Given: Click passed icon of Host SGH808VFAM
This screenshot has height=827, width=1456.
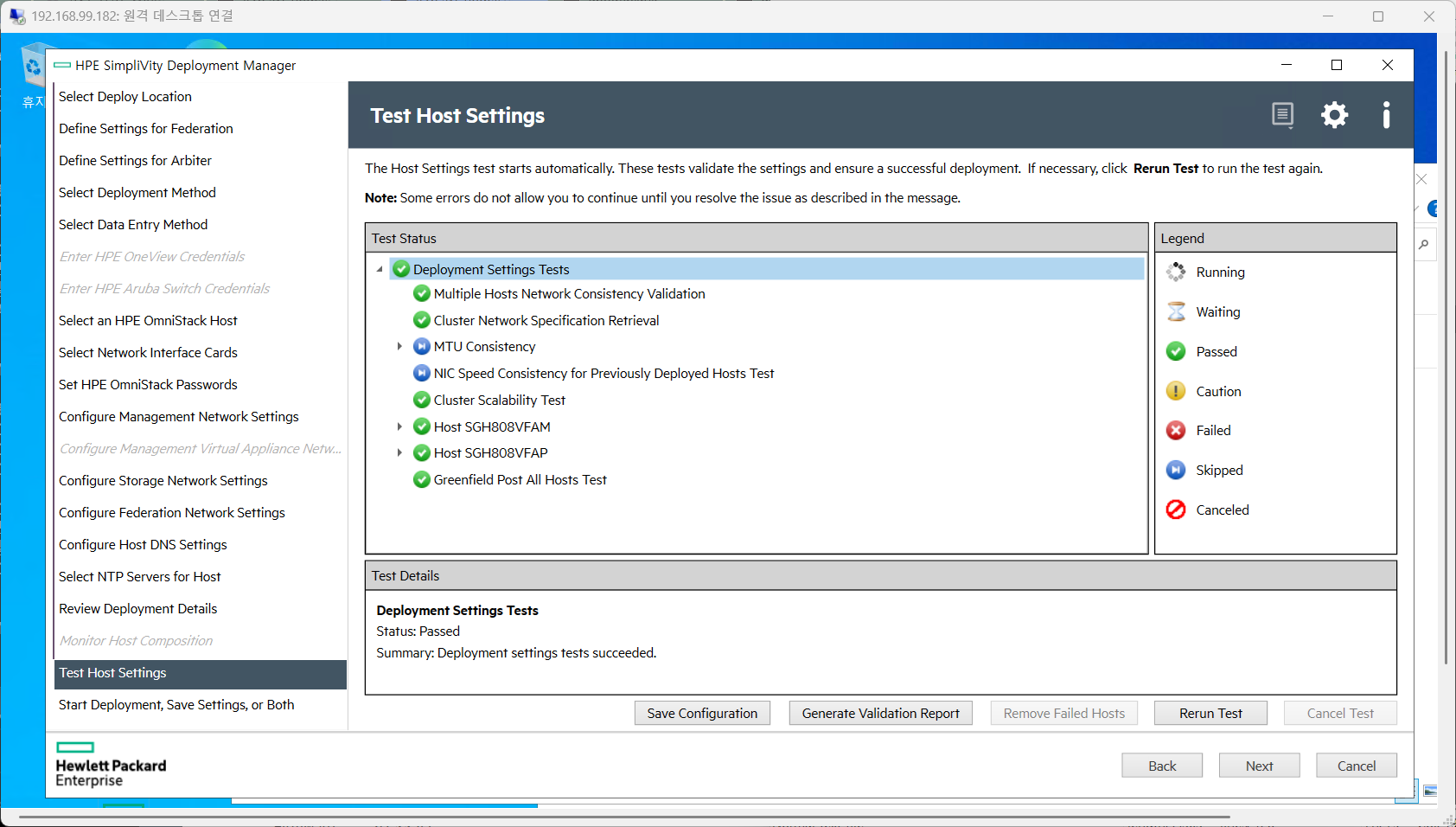Looking at the screenshot, I should 422,426.
